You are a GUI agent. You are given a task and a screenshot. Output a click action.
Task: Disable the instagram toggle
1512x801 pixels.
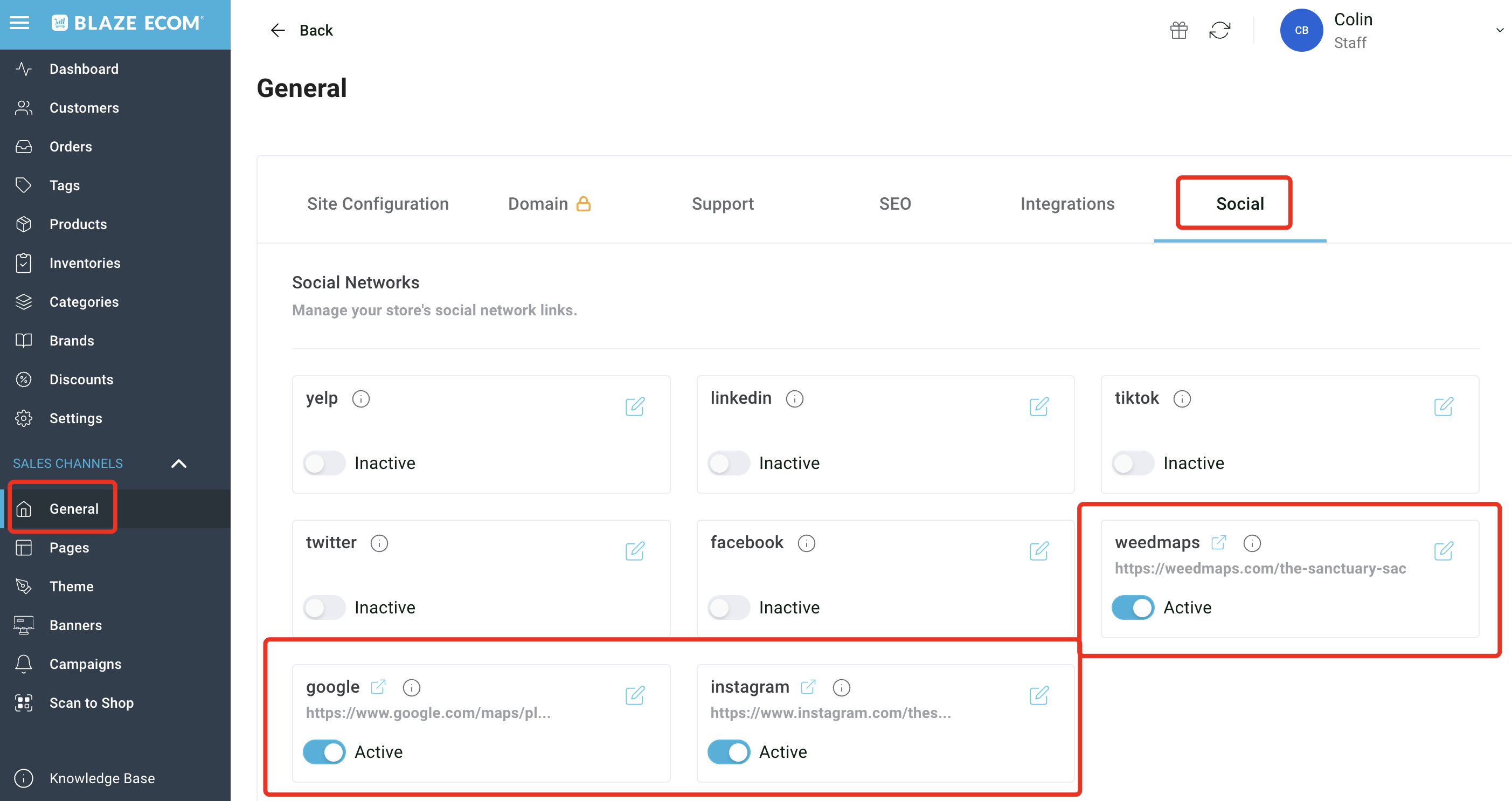729,752
